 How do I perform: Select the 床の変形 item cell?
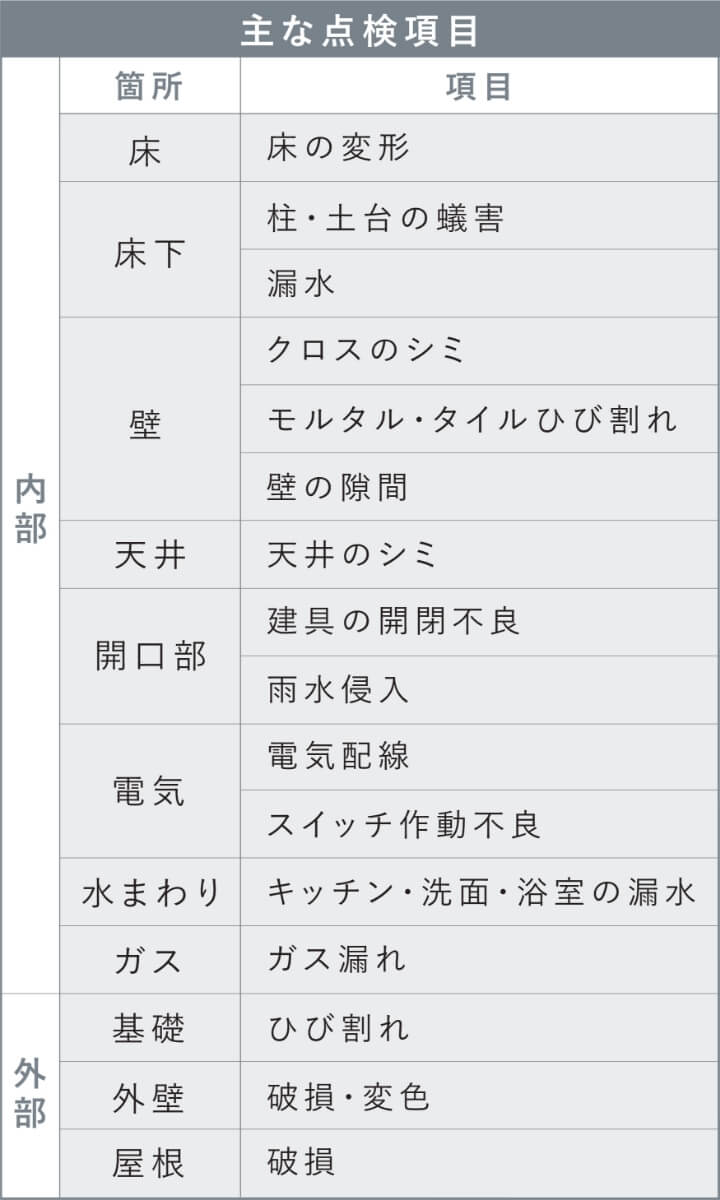click(x=479, y=148)
